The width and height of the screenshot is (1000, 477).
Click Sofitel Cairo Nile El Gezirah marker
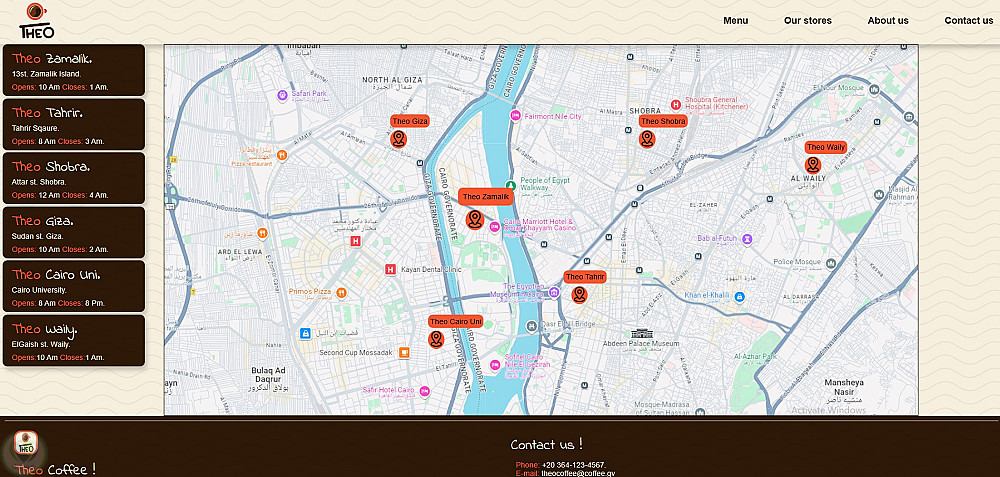495,364
